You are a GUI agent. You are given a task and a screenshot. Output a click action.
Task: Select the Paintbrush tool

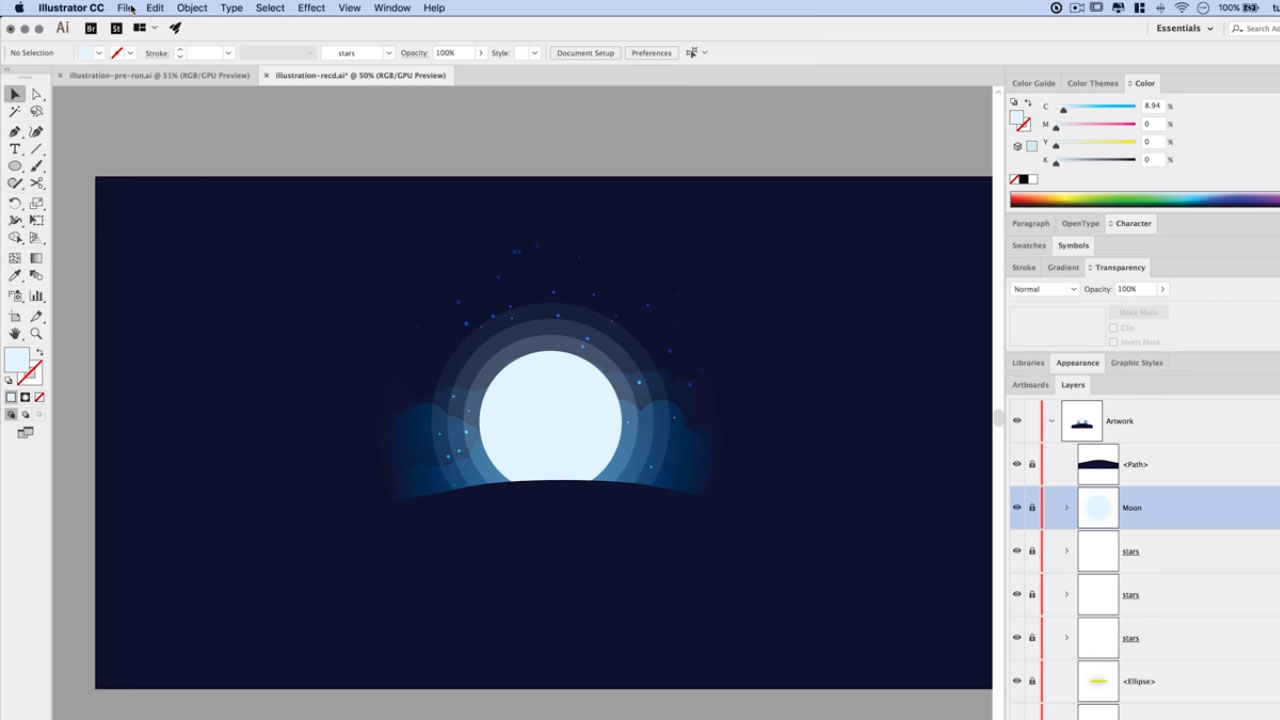tap(37, 166)
